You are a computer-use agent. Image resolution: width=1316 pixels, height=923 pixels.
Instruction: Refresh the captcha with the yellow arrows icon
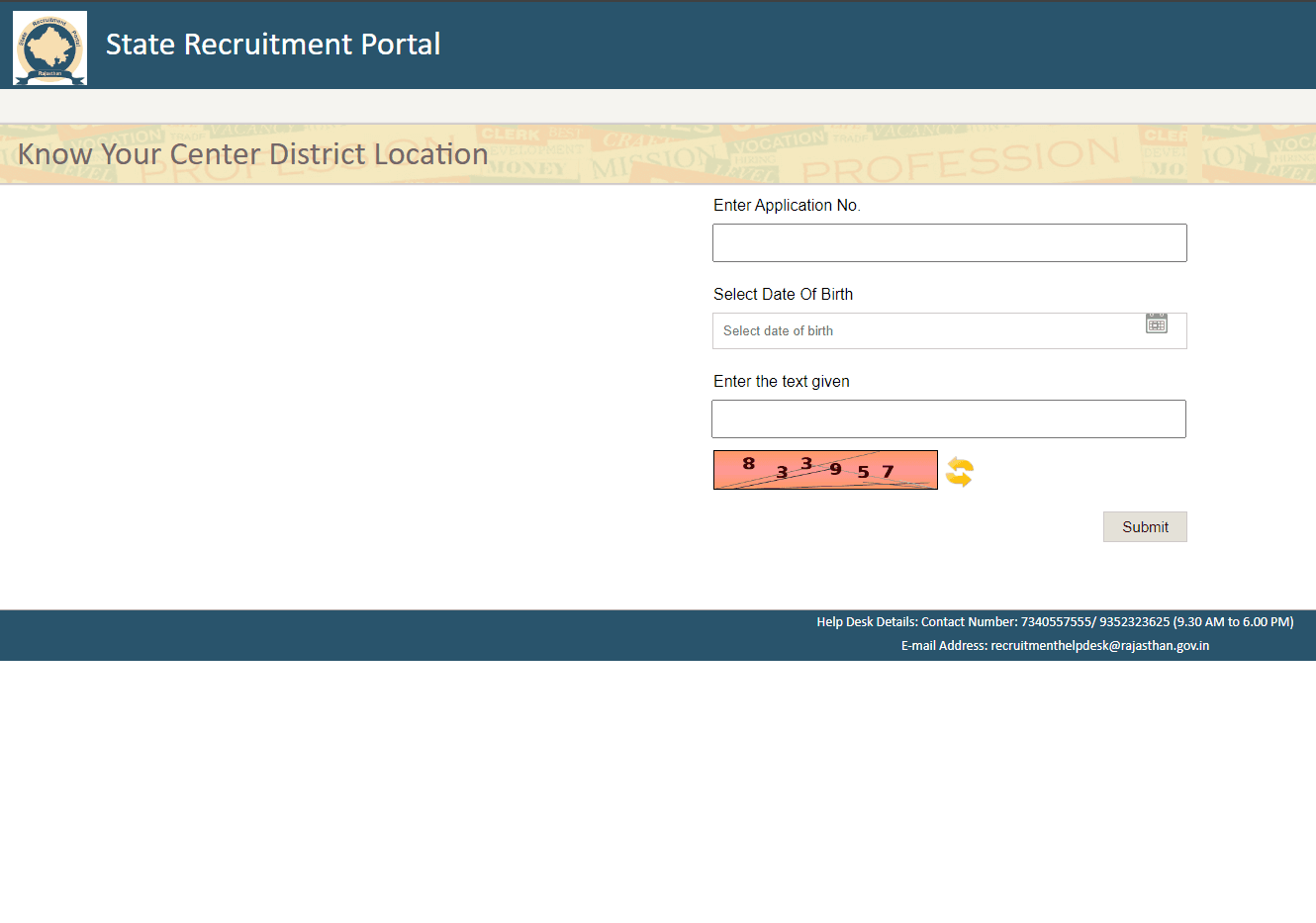click(x=959, y=472)
